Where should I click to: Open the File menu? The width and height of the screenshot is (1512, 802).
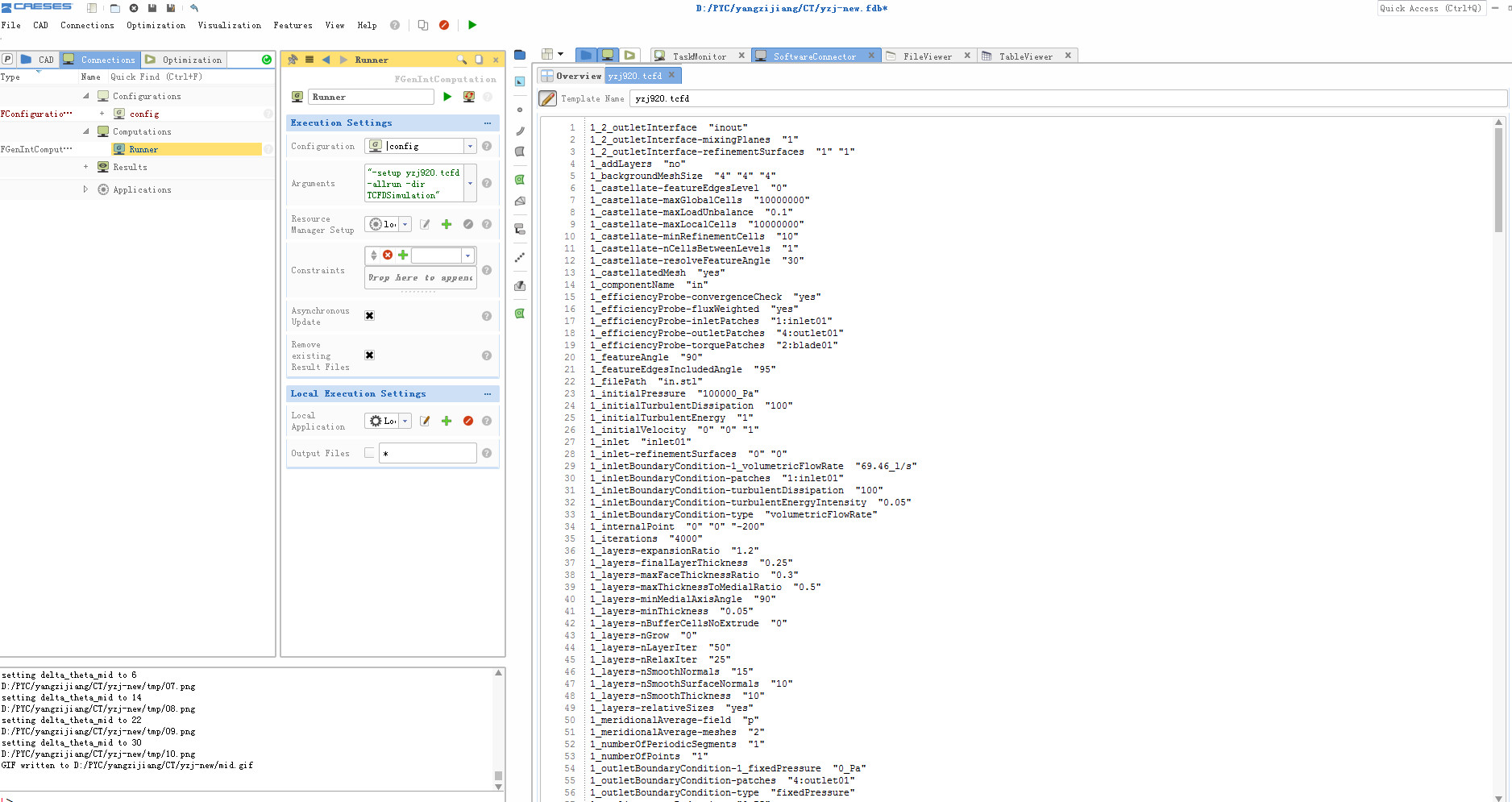(11, 25)
